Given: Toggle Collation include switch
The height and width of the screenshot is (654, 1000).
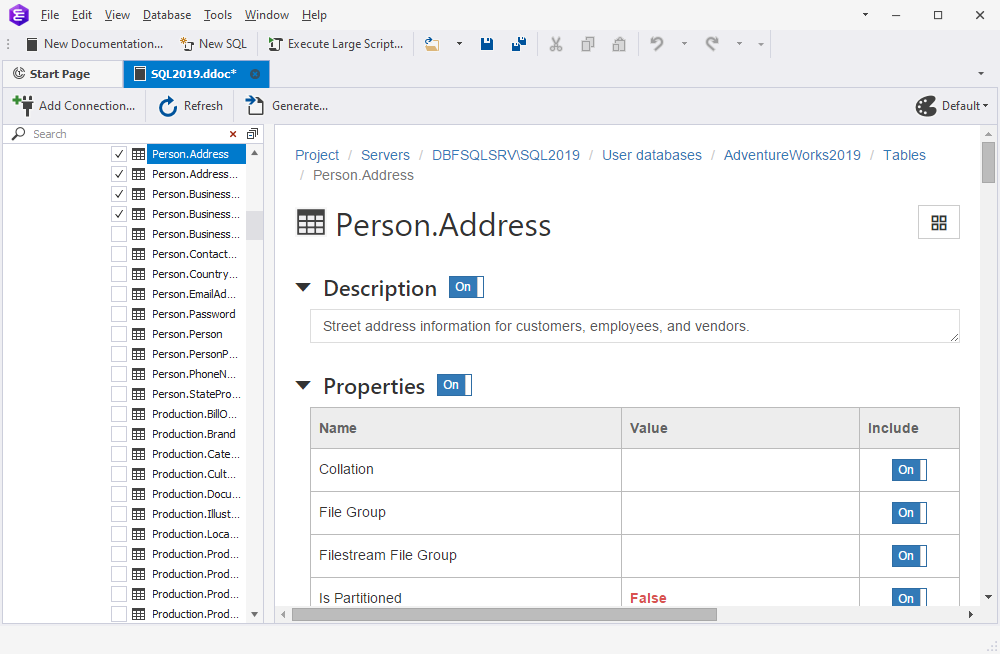Looking at the screenshot, I should (x=909, y=470).
